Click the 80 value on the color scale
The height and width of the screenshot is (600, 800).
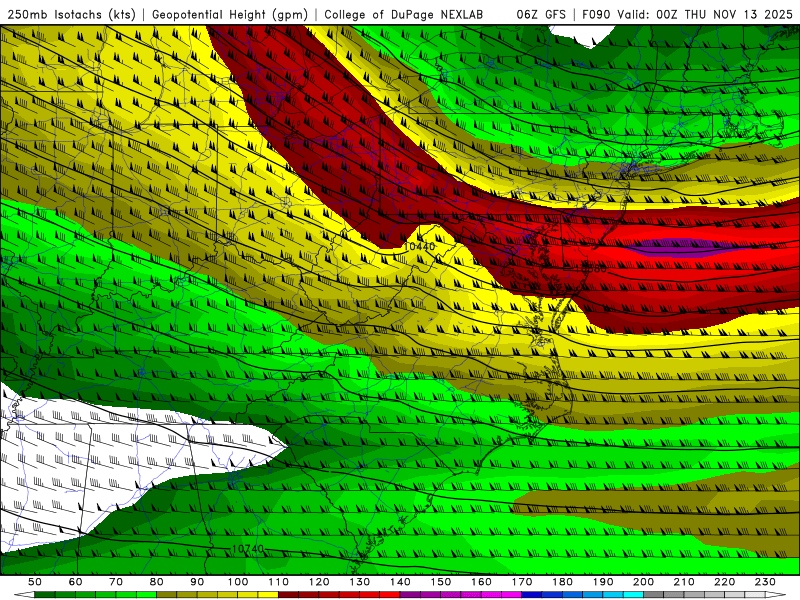(x=157, y=582)
